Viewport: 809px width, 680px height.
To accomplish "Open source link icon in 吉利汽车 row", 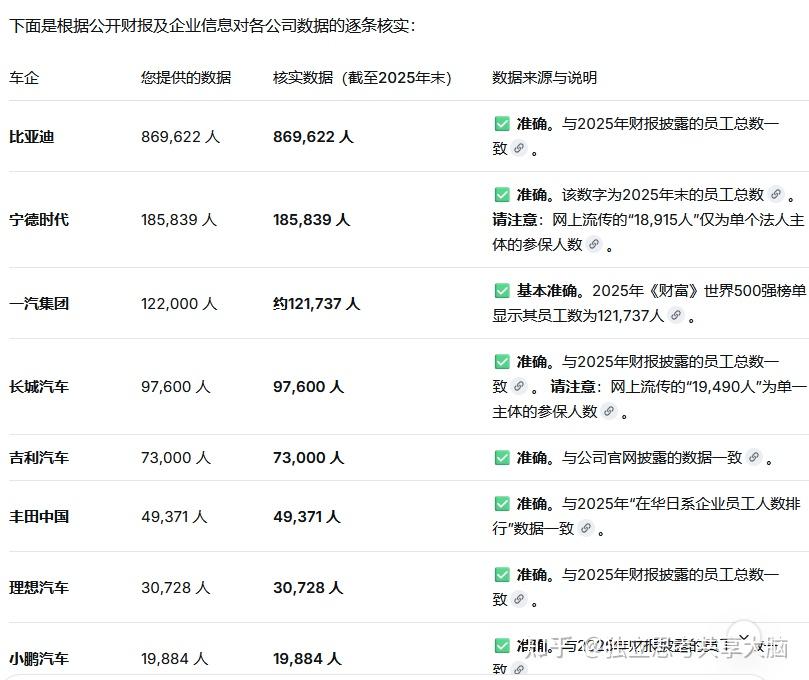I will click(754, 457).
